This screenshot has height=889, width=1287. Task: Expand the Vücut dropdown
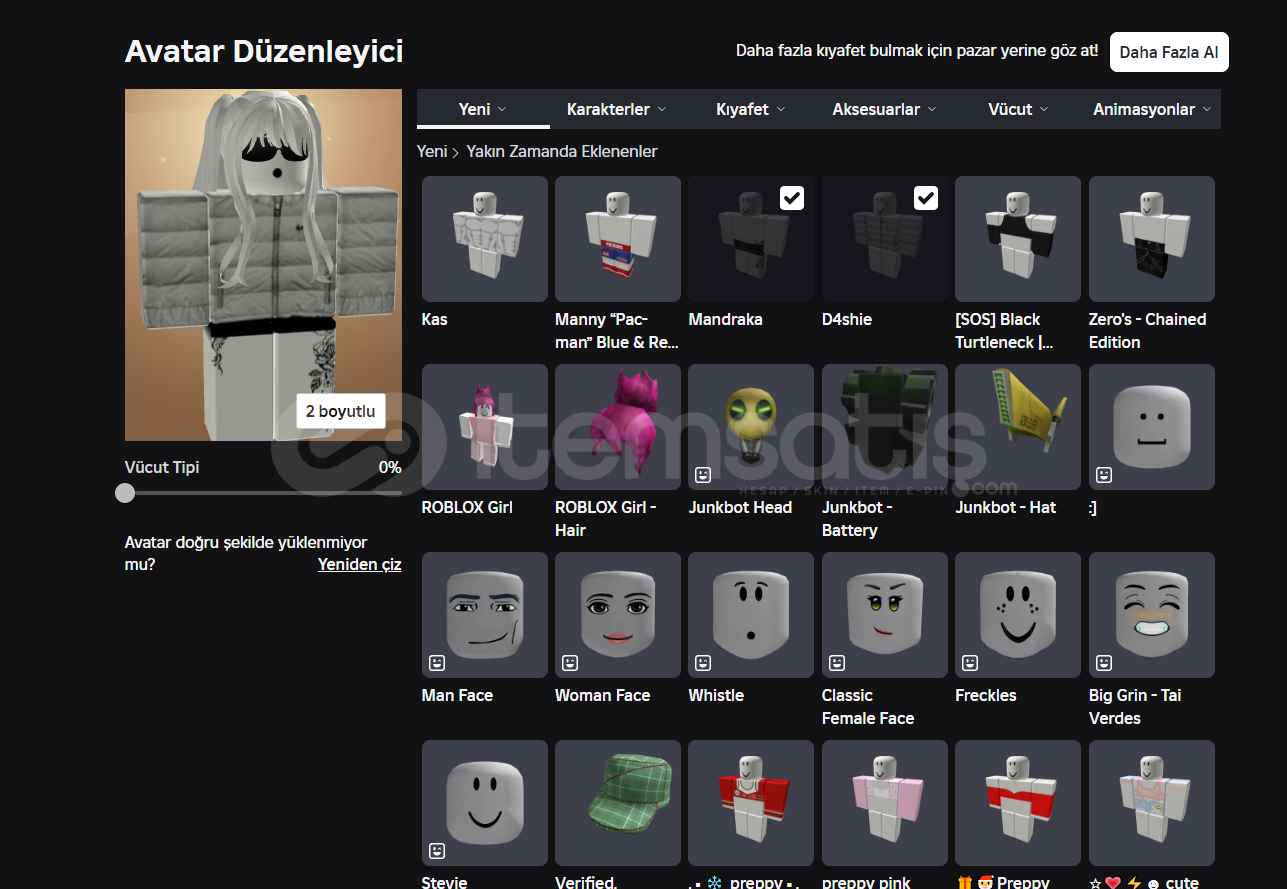pyautogui.click(x=1018, y=109)
